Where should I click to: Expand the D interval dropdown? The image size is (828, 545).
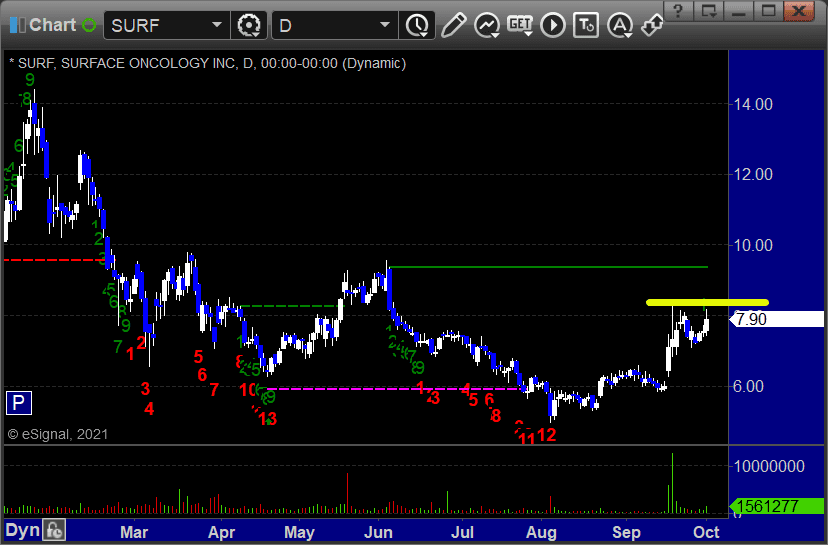point(384,25)
